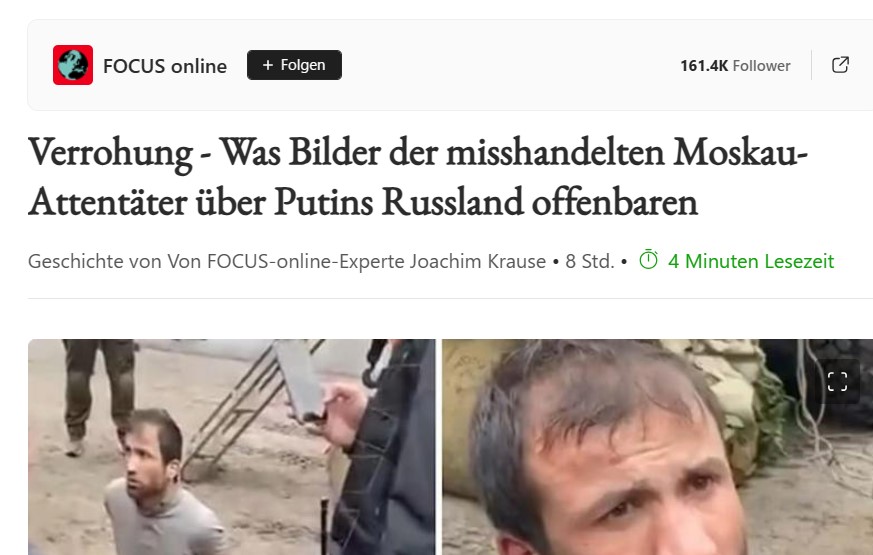Click the "8 Std." timestamp
This screenshot has height=555, width=873.
590,261
